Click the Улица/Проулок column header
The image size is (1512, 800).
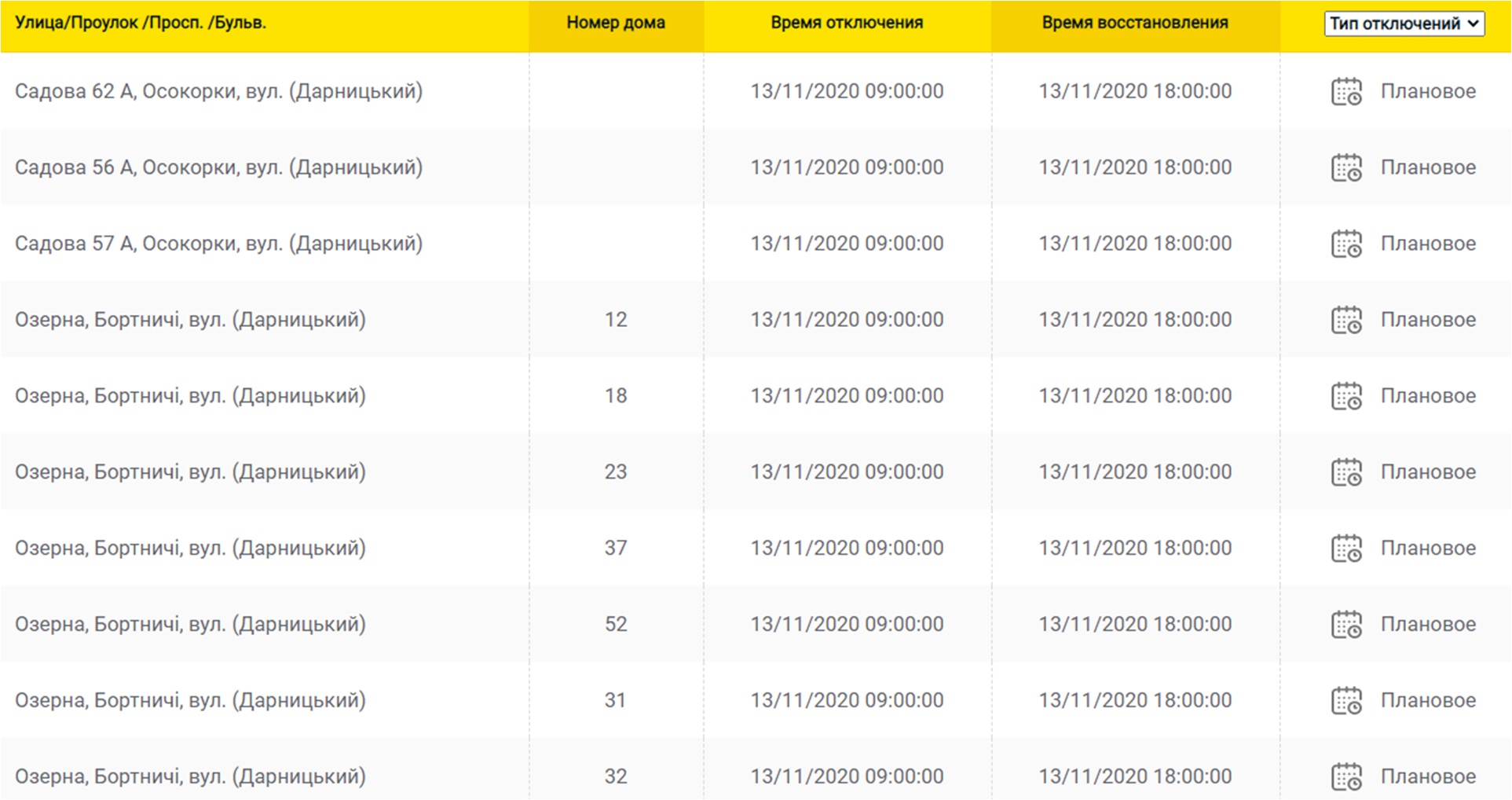141,23
